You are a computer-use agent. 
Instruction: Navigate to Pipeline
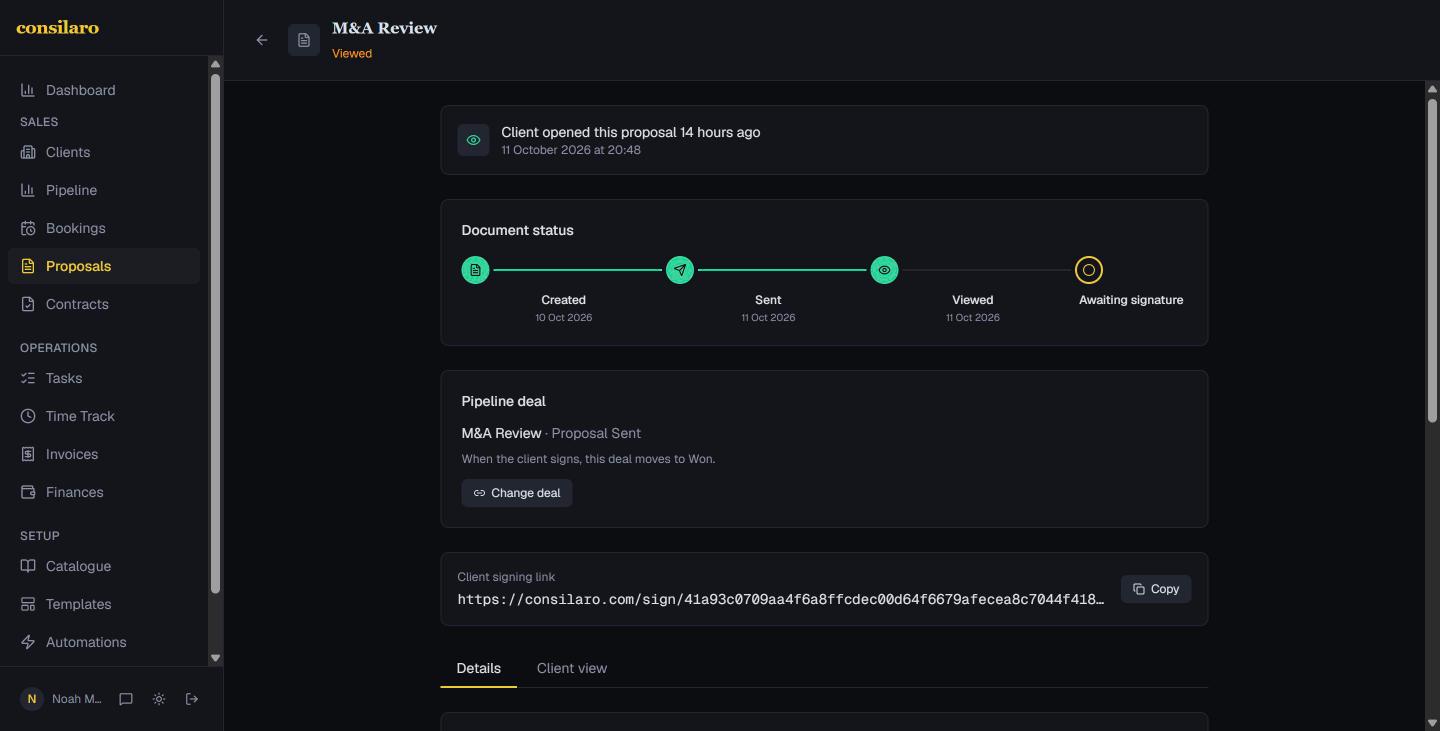pyautogui.click(x=104, y=190)
